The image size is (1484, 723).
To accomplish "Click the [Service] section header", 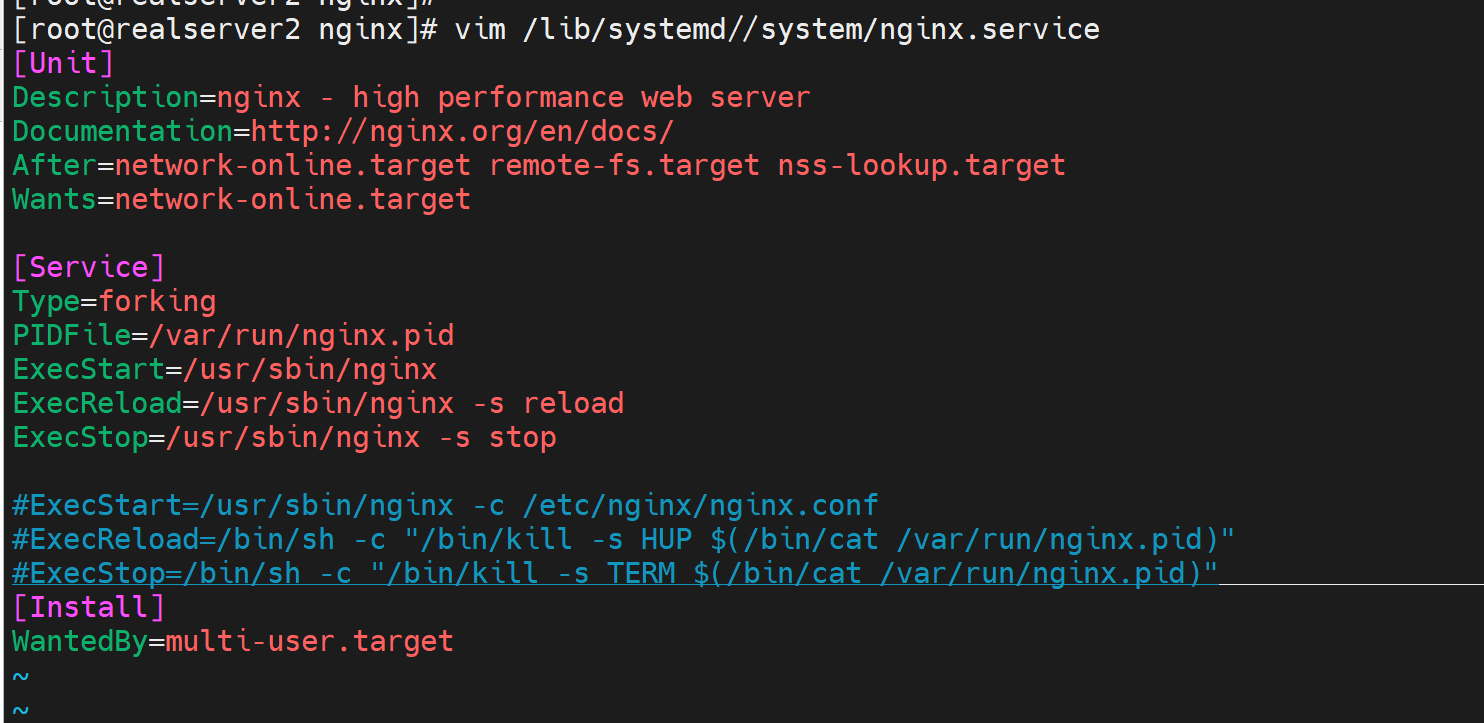I will click(x=88, y=267).
